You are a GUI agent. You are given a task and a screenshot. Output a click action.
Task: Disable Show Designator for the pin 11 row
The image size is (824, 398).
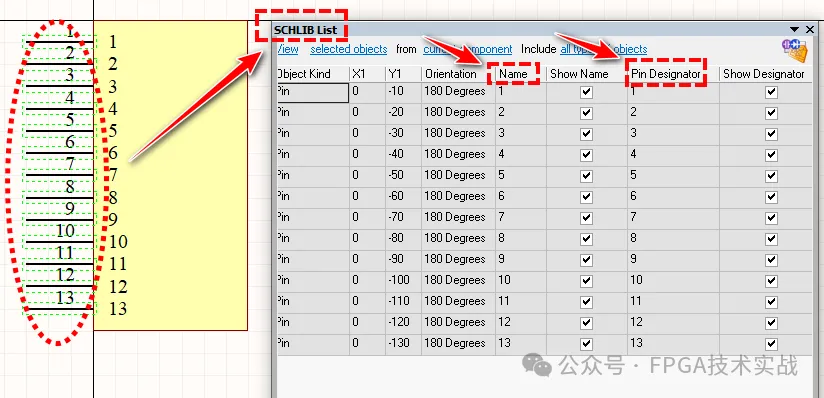[771, 302]
